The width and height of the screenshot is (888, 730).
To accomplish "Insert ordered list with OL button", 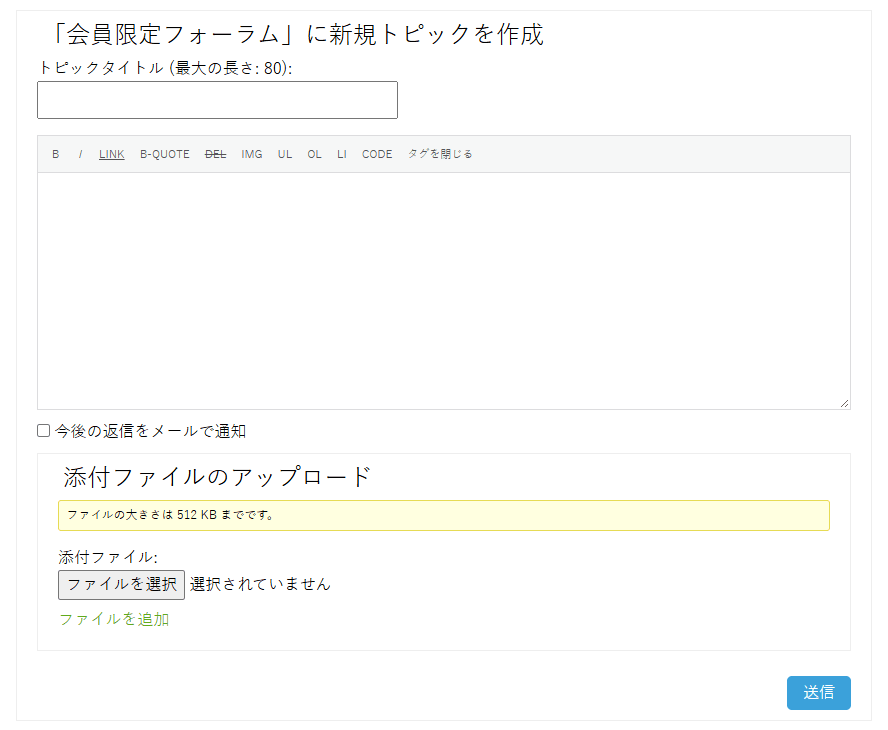I will pos(314,154).
